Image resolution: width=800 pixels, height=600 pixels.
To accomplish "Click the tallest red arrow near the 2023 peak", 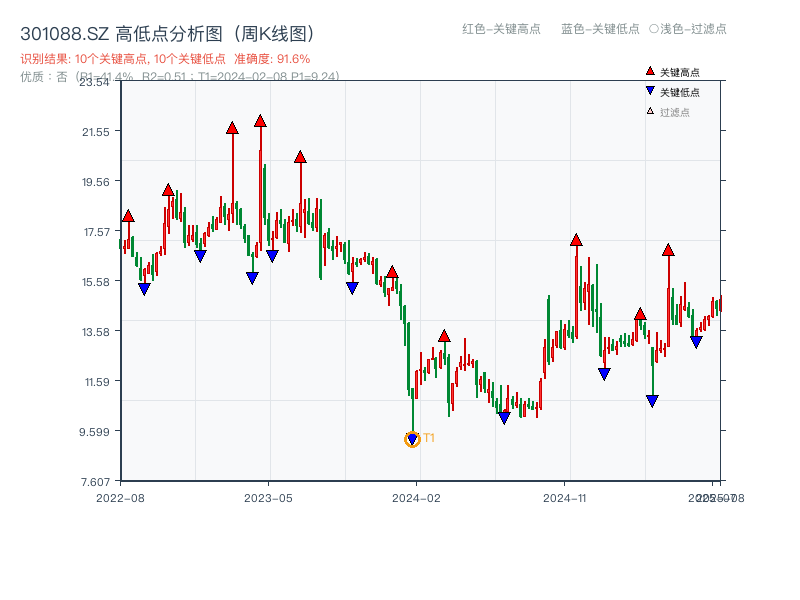I will [261, 122].
